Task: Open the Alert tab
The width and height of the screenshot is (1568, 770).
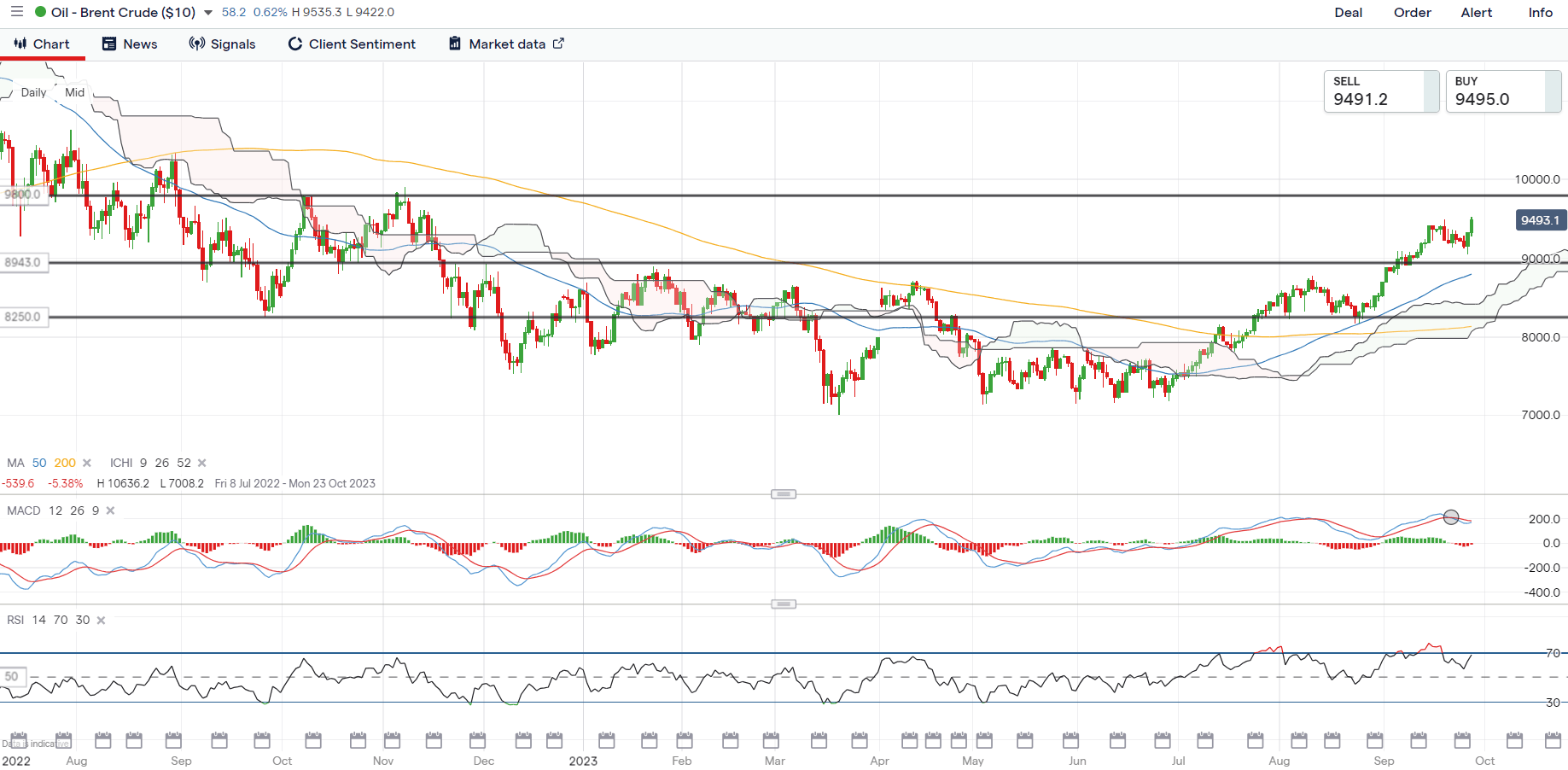Action: [1477, 13]
